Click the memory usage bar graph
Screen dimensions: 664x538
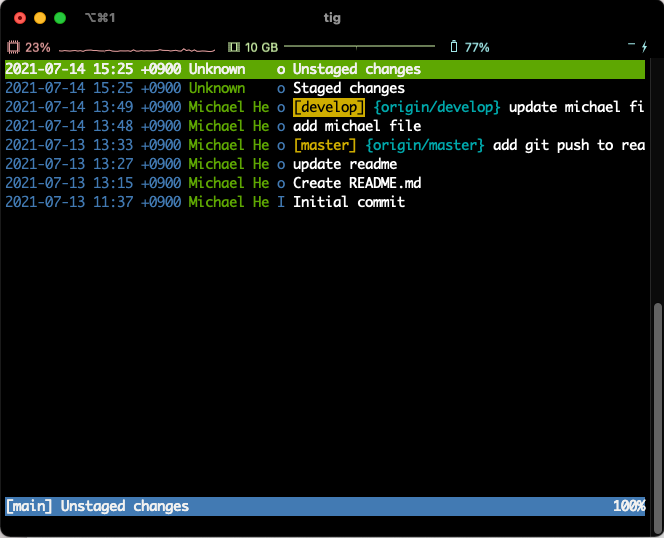[358, 47]
